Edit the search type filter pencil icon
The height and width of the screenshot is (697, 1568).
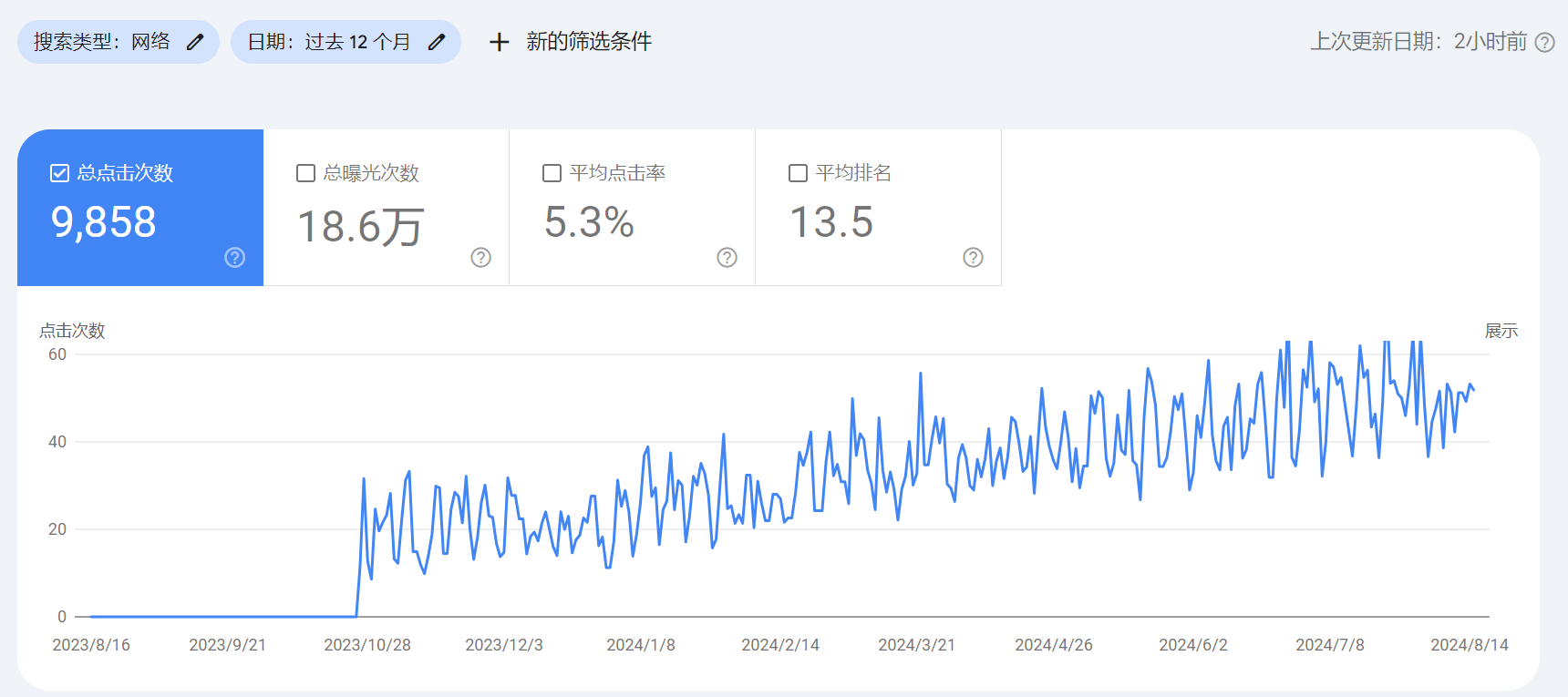tap(195, 42)
